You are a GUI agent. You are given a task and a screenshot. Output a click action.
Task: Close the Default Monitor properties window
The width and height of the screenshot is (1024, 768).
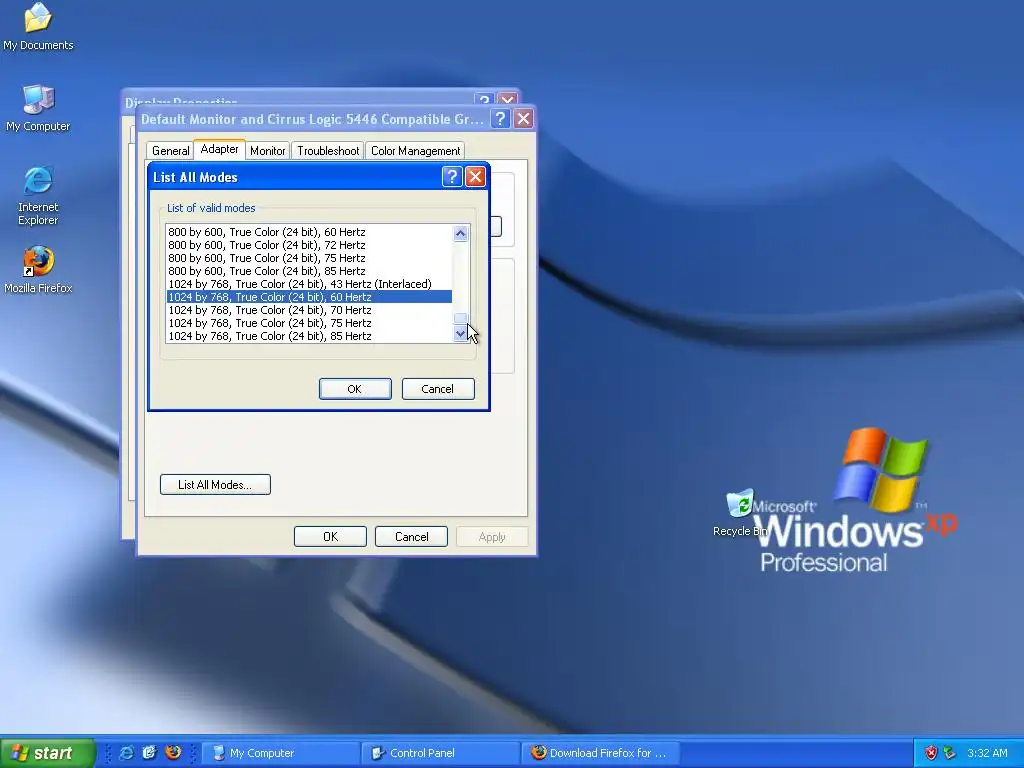pyautogui.click(x=523, y=119)
